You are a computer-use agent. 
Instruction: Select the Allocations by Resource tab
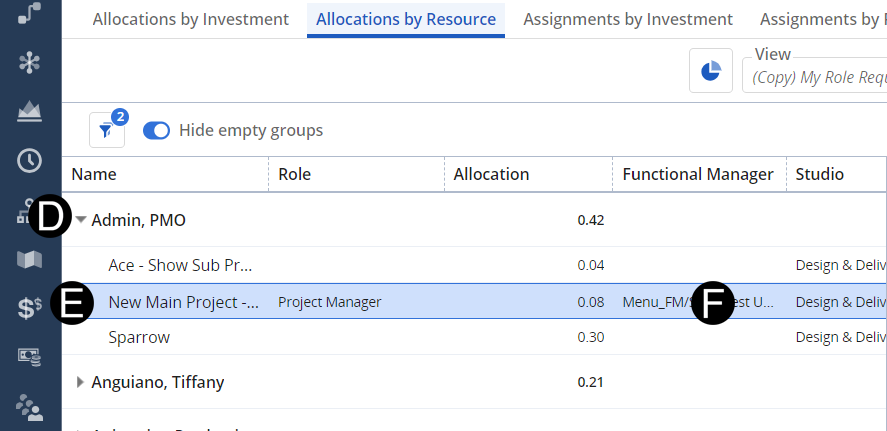coord(405,19)
